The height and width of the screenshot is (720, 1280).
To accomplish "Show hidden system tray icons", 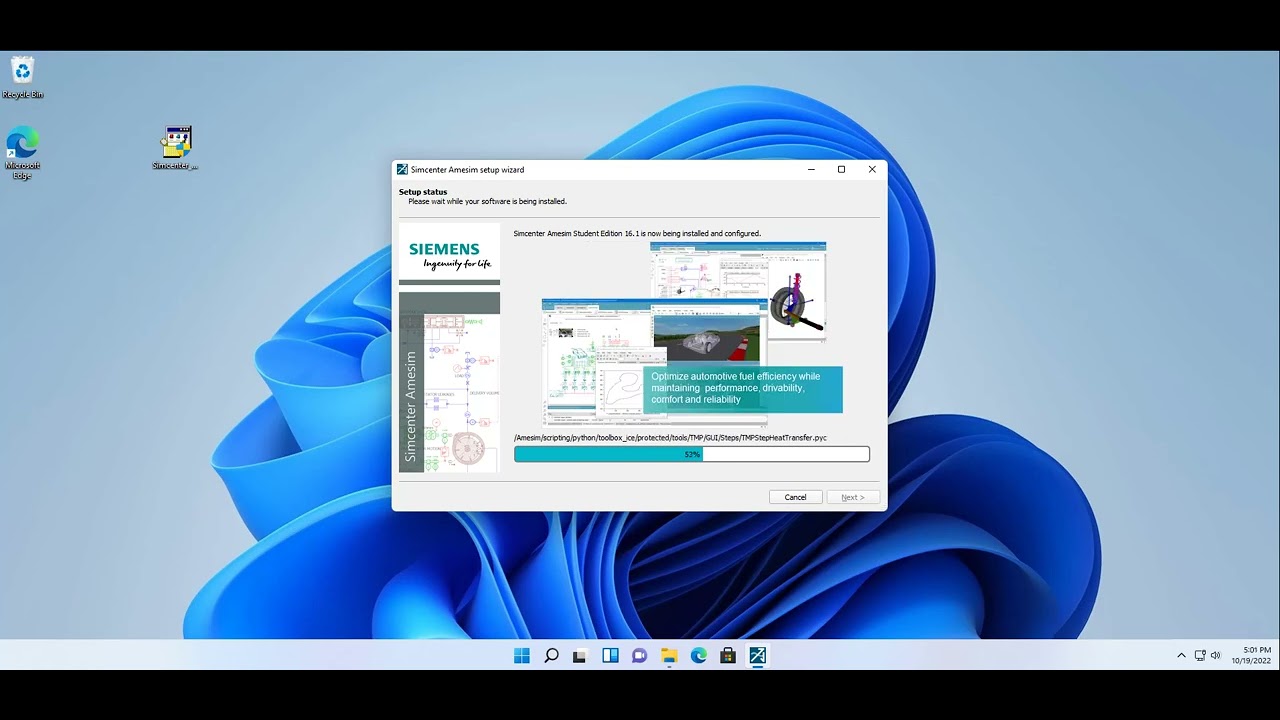I will tap(1181, 656).
